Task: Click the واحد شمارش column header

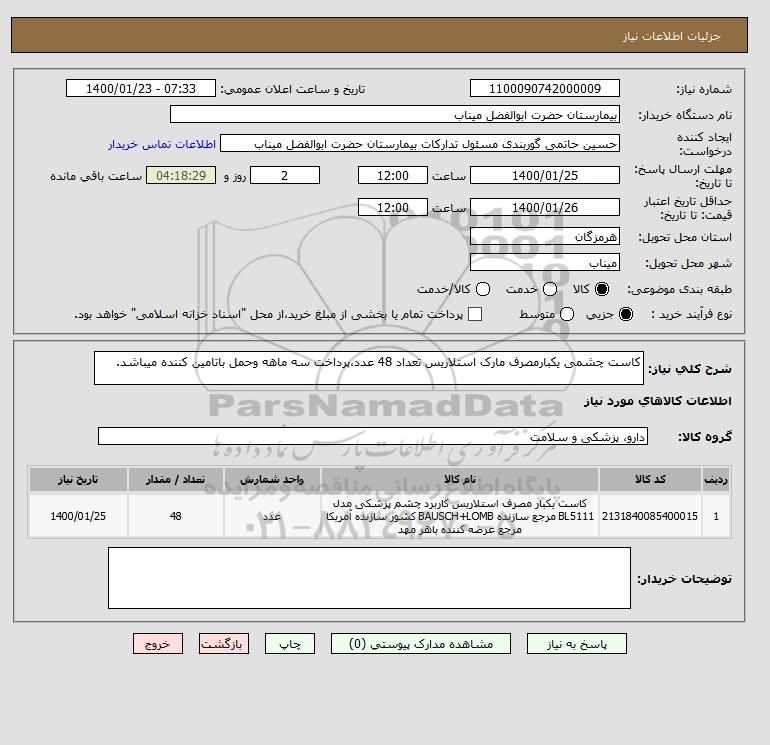Action: pos(272,479)
